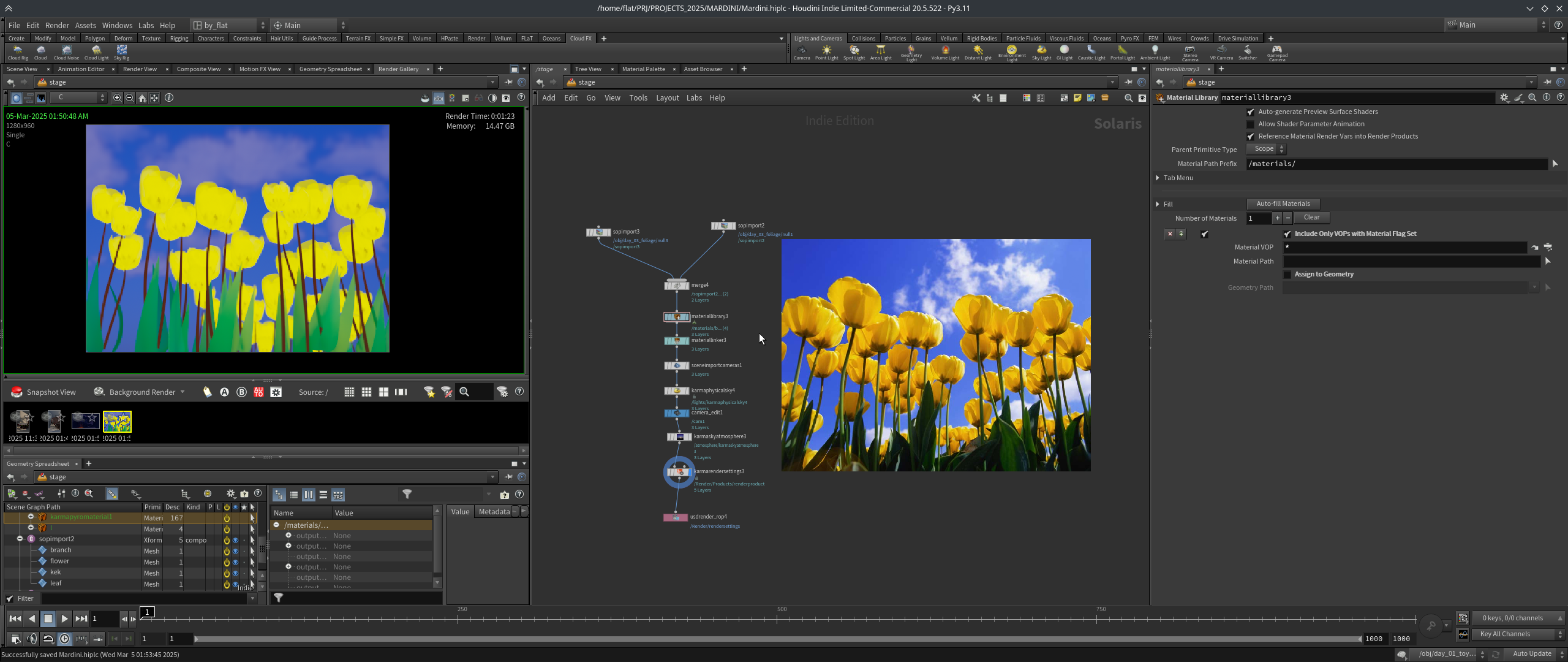Click the play forward button
The height and width of the screenshot is (662, 1568).
(64, 618)
